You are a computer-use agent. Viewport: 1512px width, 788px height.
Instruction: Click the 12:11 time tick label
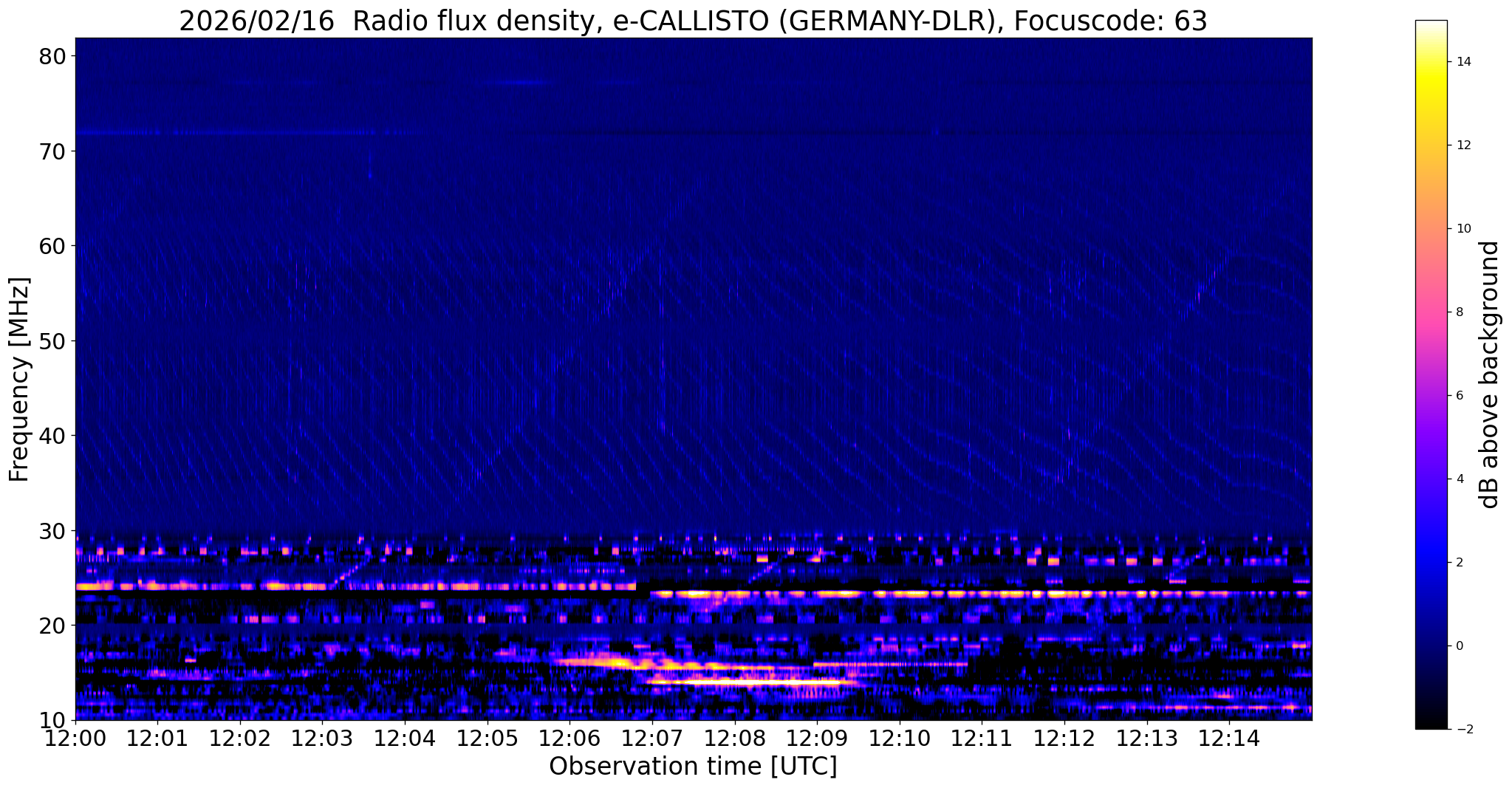coord(982,738)
